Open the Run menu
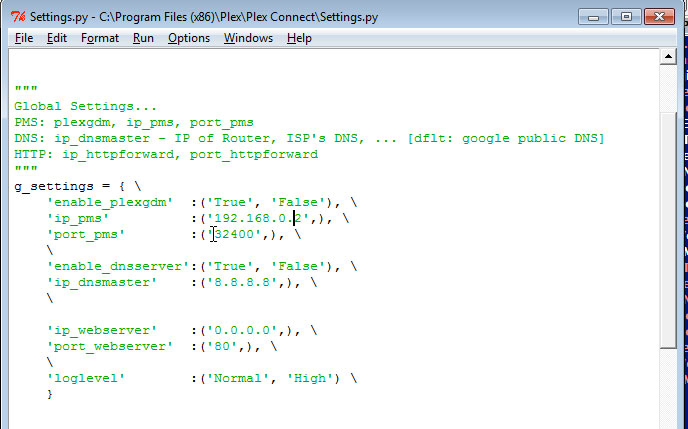This screenshot has height=429, width=688. (143, 38)
